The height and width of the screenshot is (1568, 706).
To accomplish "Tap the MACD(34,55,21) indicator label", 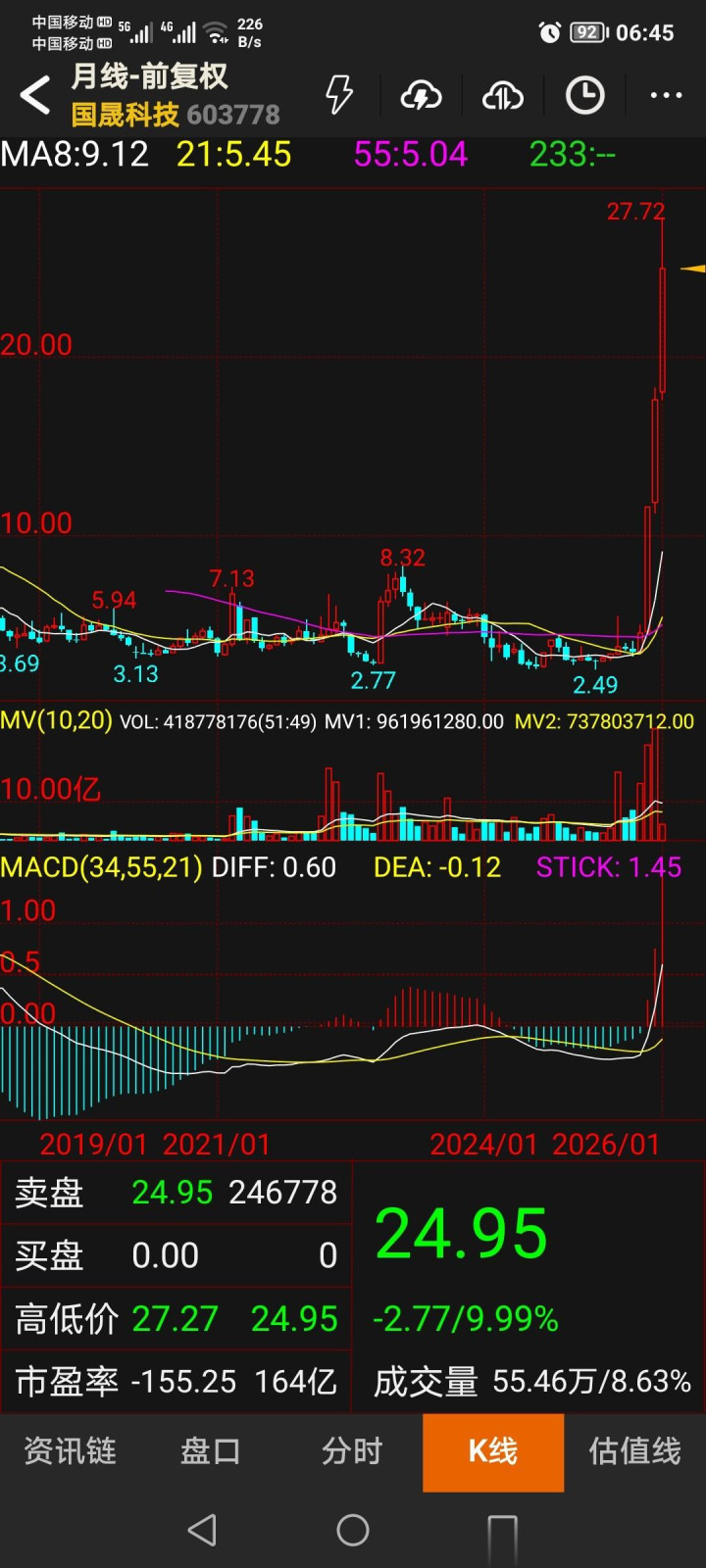I will click(102, 867).
